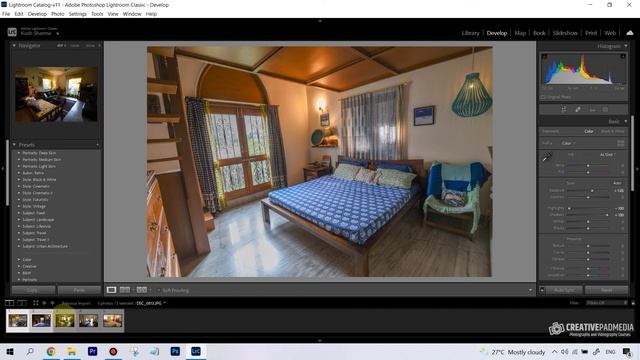This screenshot has height=360, width=640.
Task: Open the Settings menu
Action: [78, 14]
